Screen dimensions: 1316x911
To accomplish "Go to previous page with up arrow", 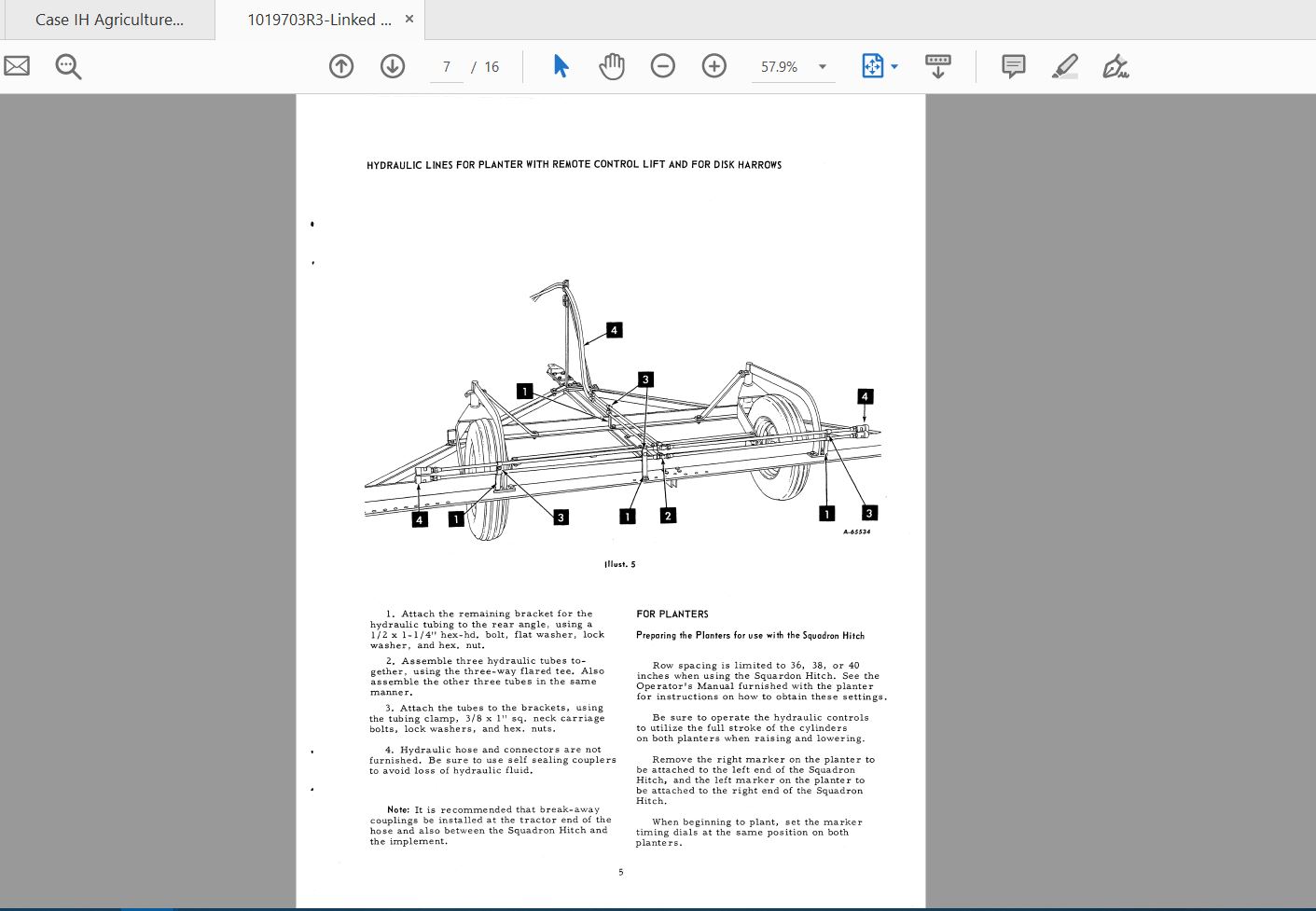I will [341, 66].
